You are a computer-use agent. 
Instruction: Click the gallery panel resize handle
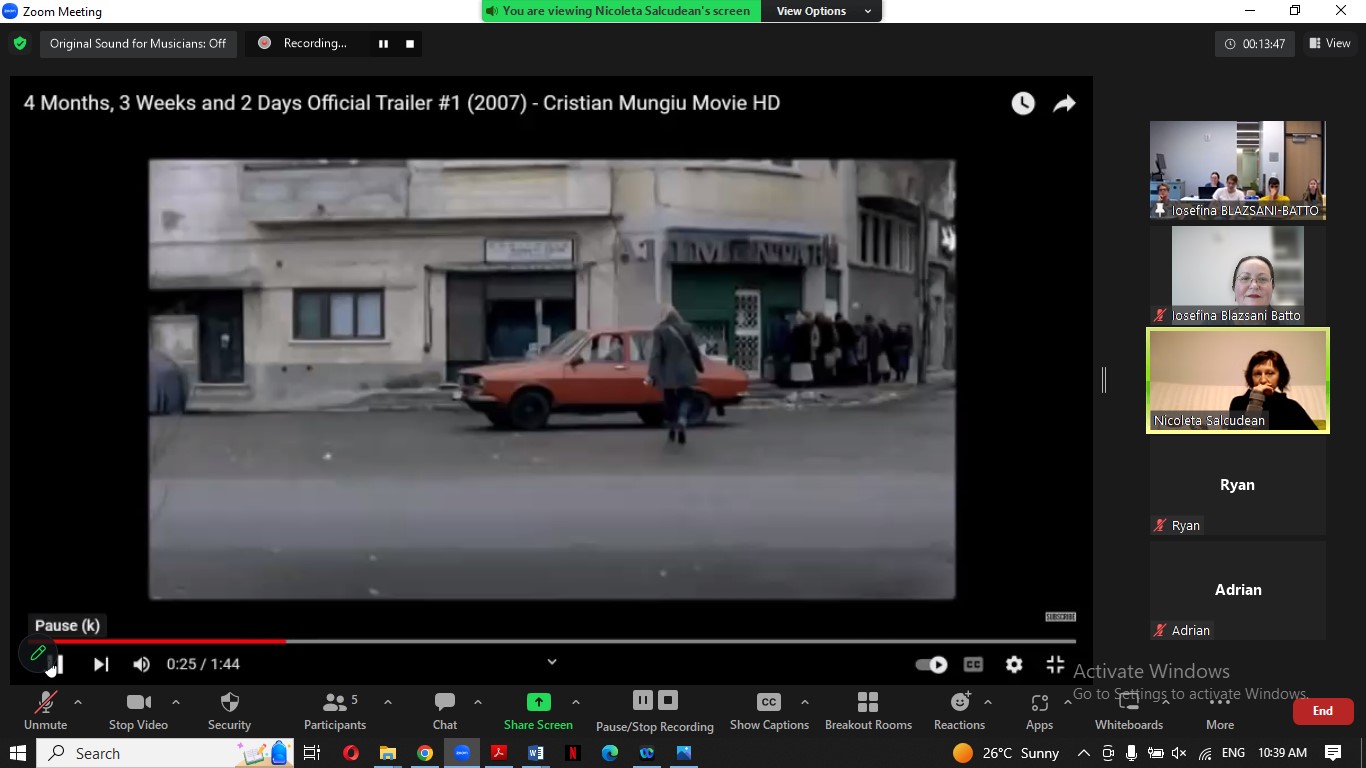coord(1104,380)
